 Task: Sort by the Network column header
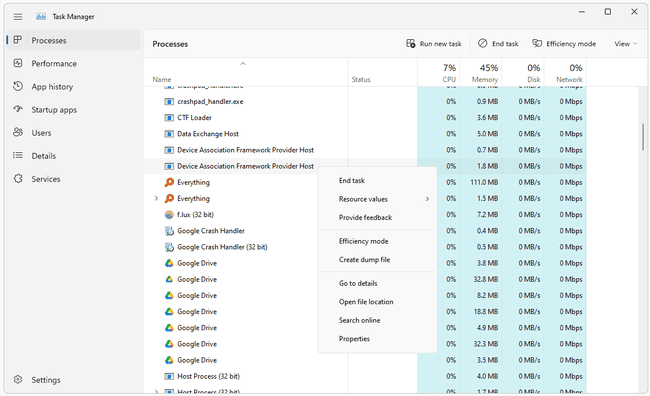(x=565, y=73)
